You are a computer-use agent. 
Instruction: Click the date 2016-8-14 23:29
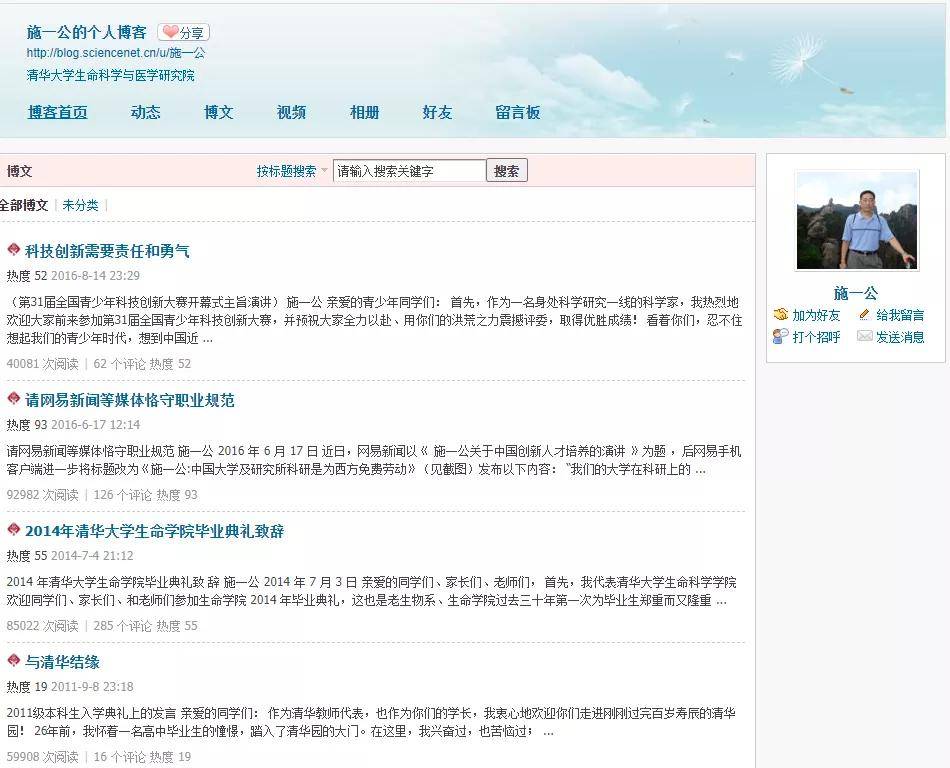tap(95, 276)
